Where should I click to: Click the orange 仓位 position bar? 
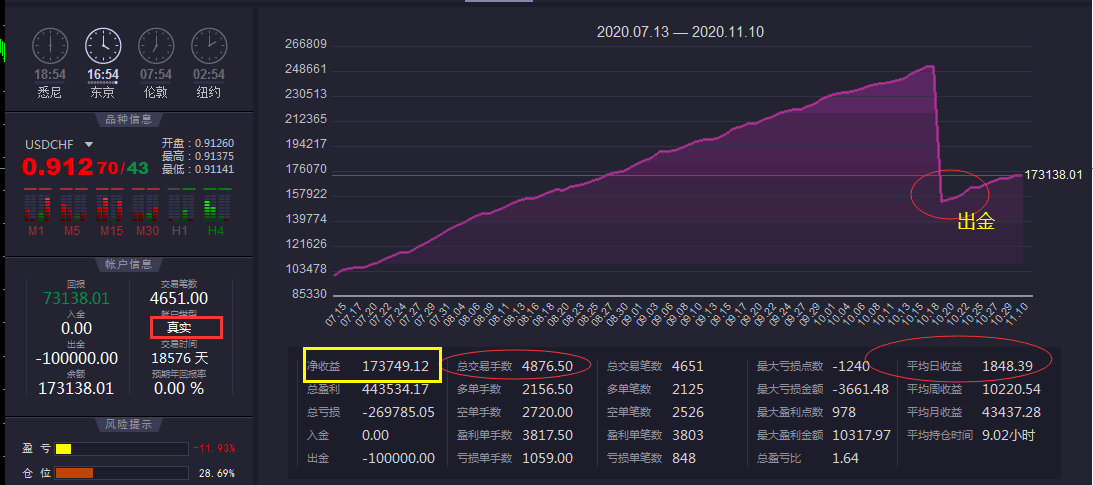pyautogui.click(x=74, y=472)
